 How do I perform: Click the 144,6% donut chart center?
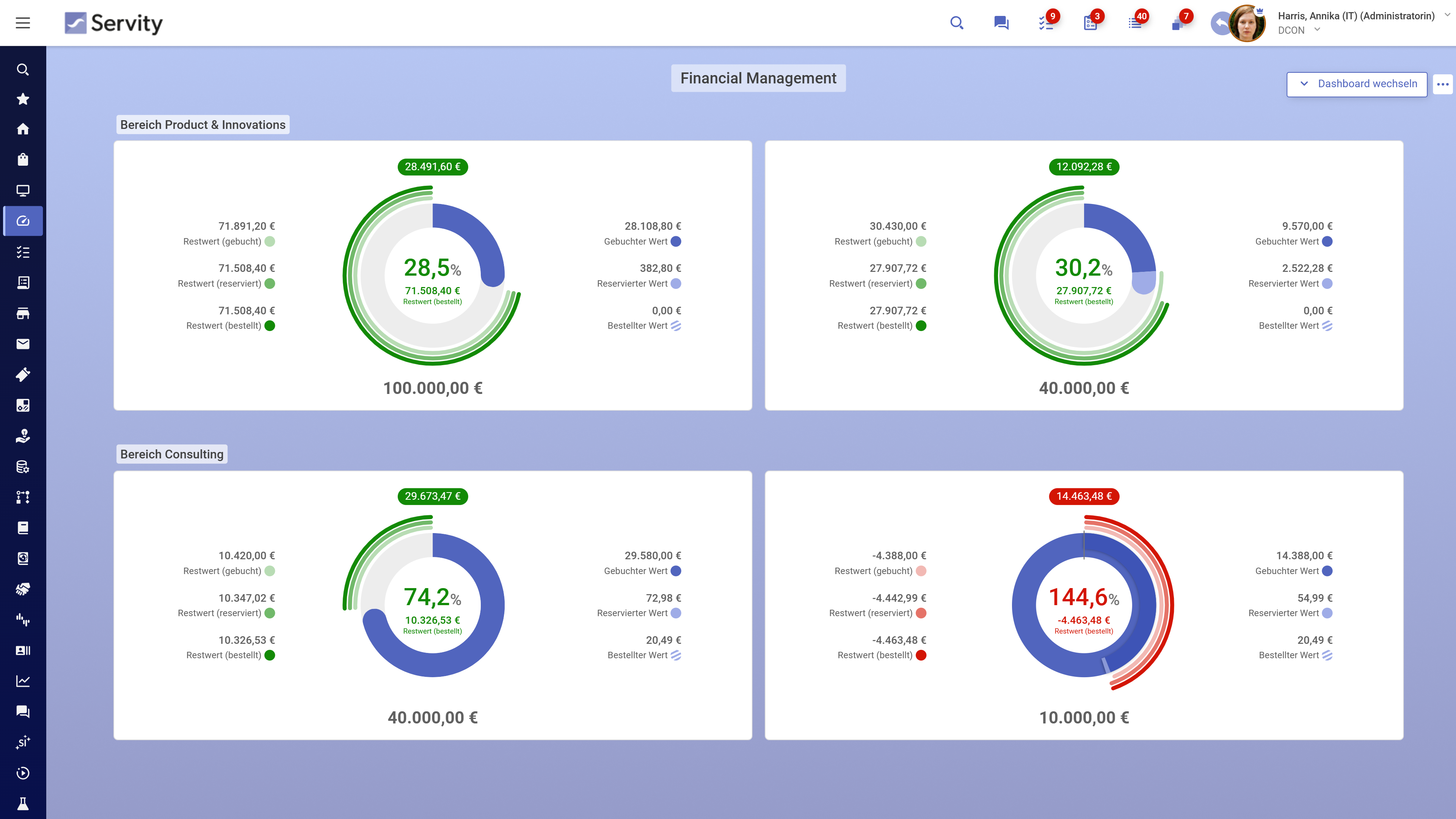coord(1084,606)
